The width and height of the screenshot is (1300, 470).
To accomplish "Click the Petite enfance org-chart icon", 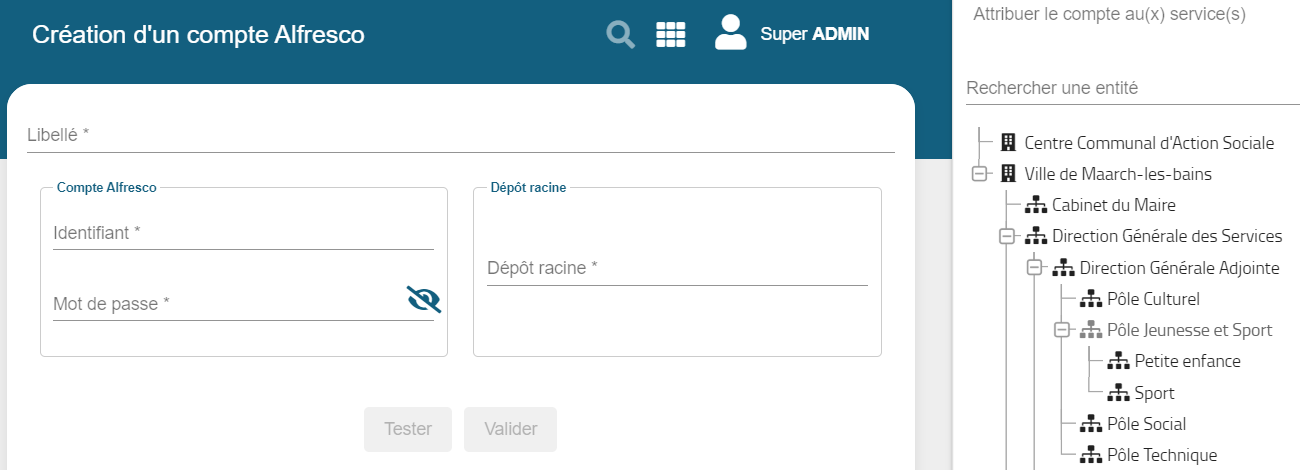I will pyautogui.click(x=1119, y=361).
